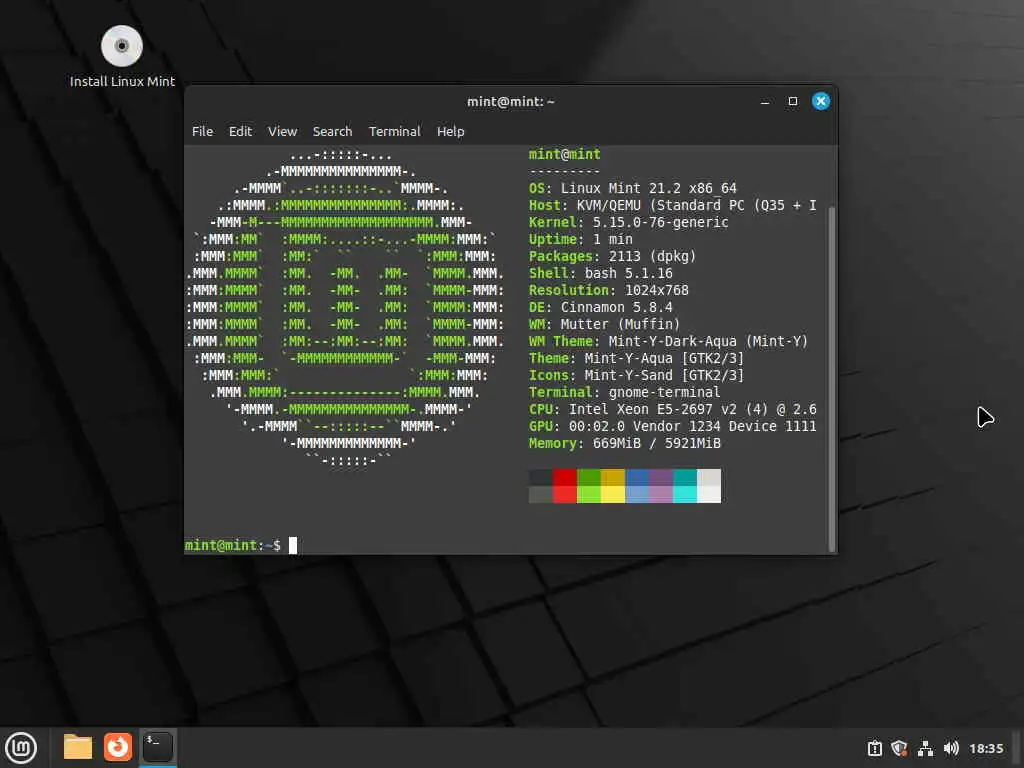Click the Packages: 2113 (dpkg) line
Screen dimensions: 1024x768
point(613,256)
